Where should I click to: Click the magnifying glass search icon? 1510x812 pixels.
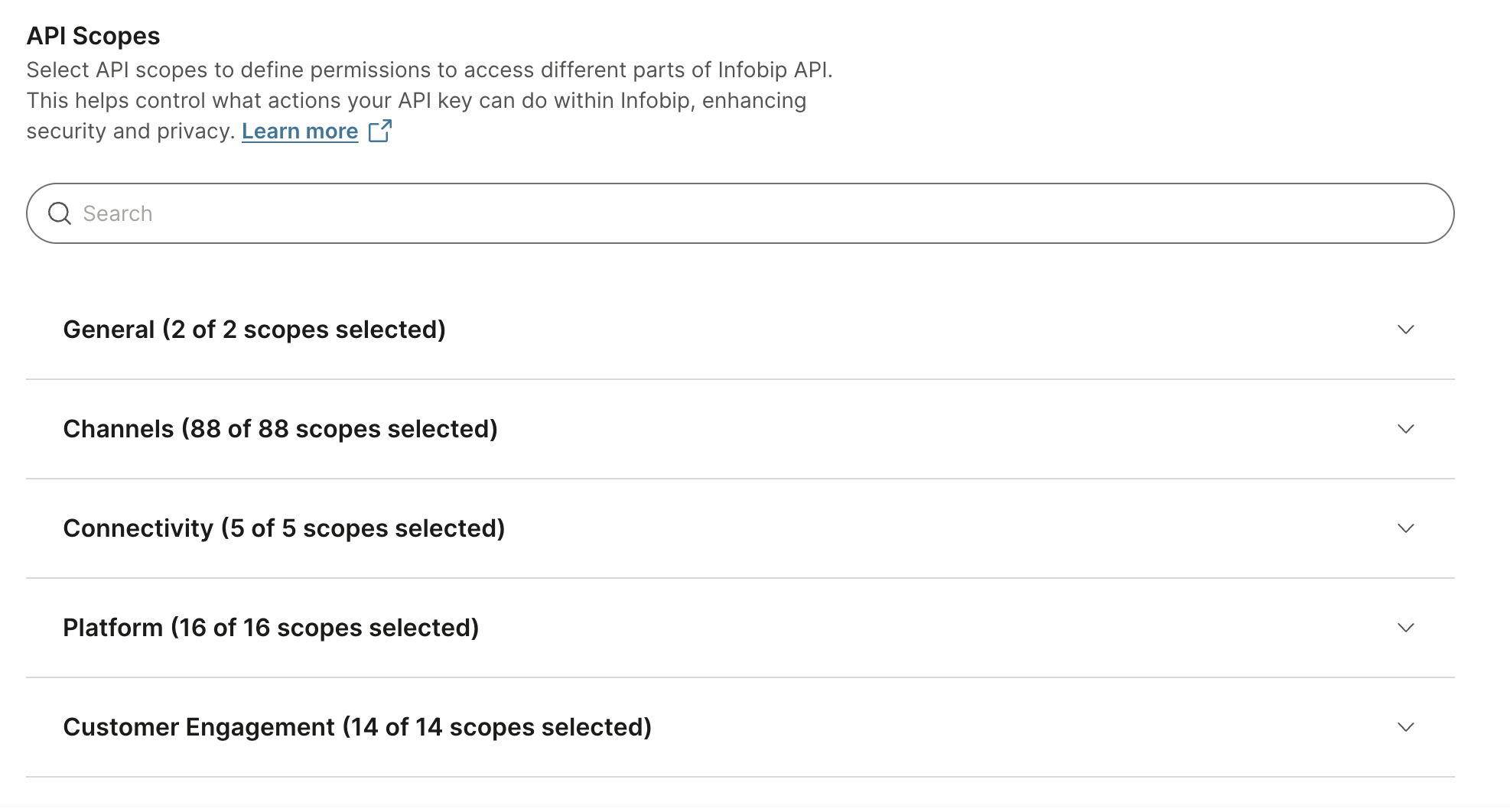tap(60, 213)
